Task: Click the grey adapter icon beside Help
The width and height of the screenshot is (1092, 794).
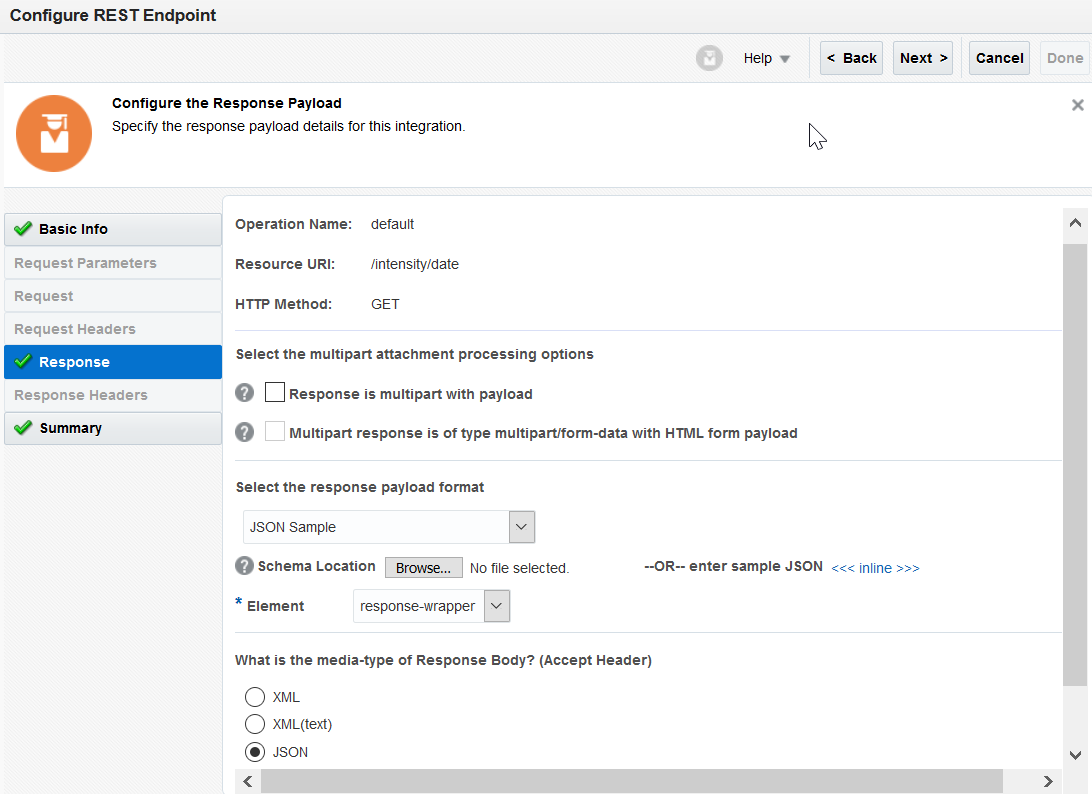Action: click(x=709, y=58)
